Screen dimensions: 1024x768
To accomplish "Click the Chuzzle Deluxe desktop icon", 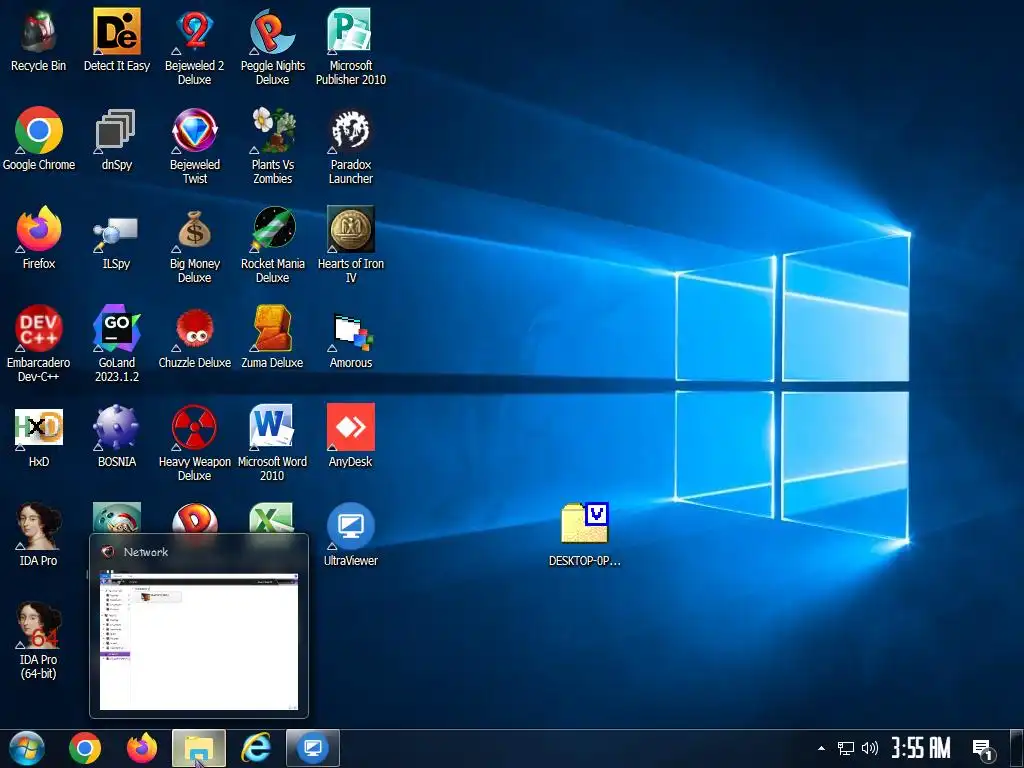I will (x=195, y=338).
